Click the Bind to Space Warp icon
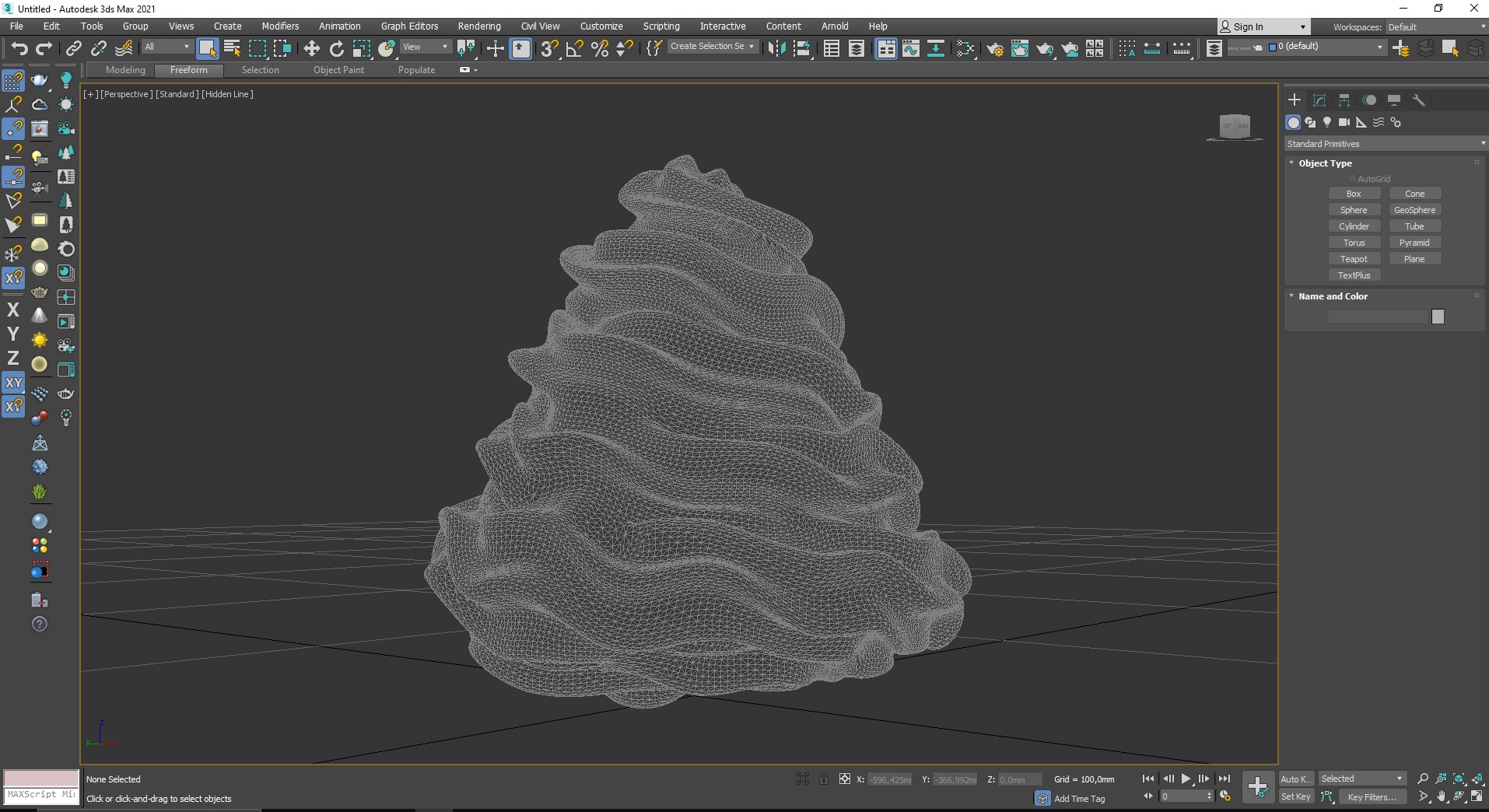Viewport: 1489px width, 812px height. [x=124, y=48]
